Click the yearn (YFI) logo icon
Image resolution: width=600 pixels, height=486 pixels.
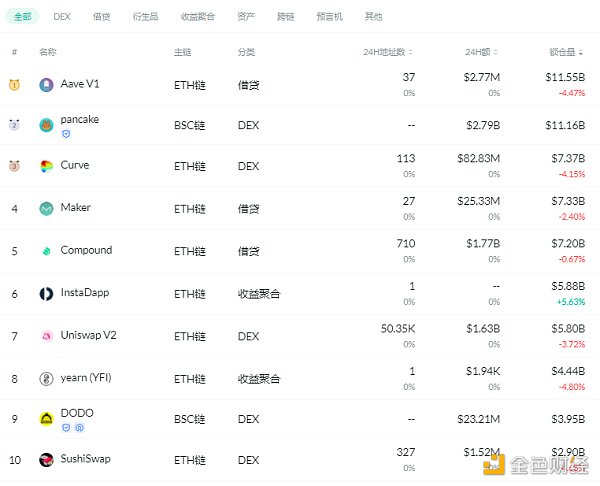pyautogui.click(x=46, y=379)
